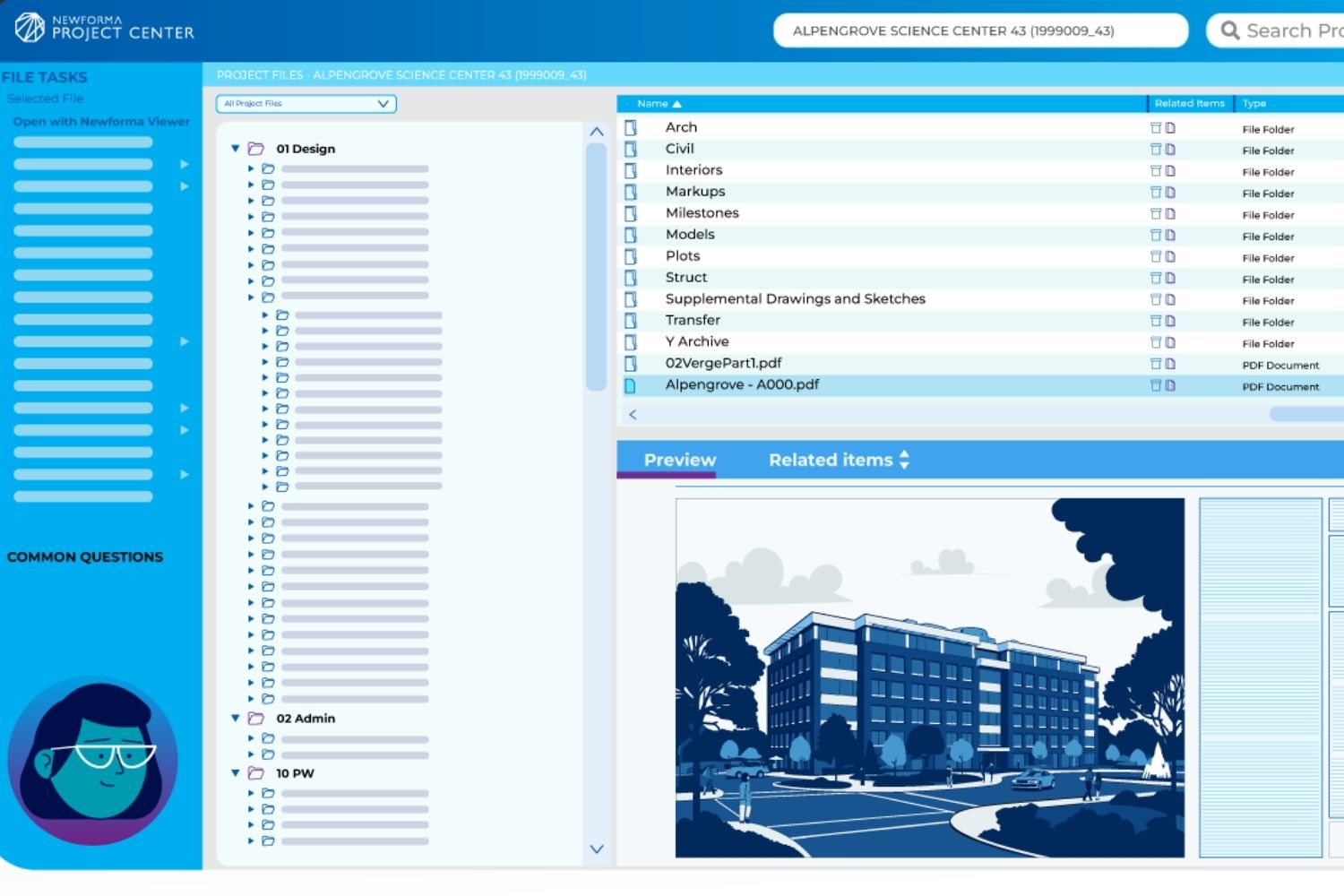1344x896 pixels.
Task: Click the related items icon beside Arch folder
Action: pyautogui.click(x=1157, y=128)
